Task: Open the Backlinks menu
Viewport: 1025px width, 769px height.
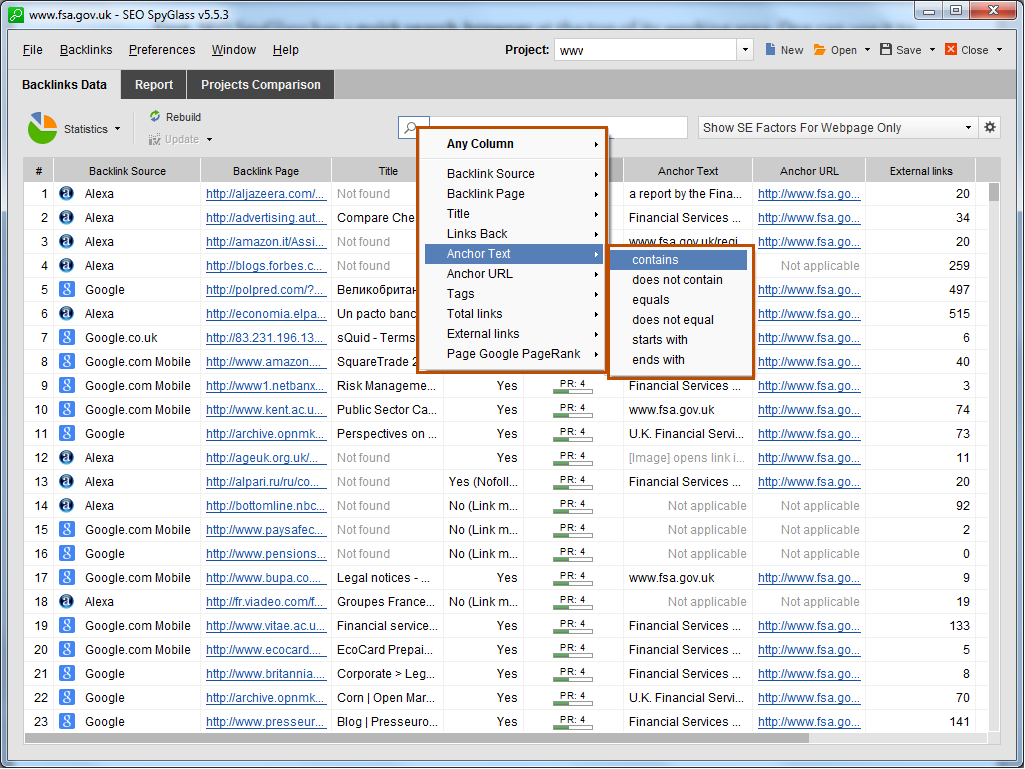Action: coord(86,50)
